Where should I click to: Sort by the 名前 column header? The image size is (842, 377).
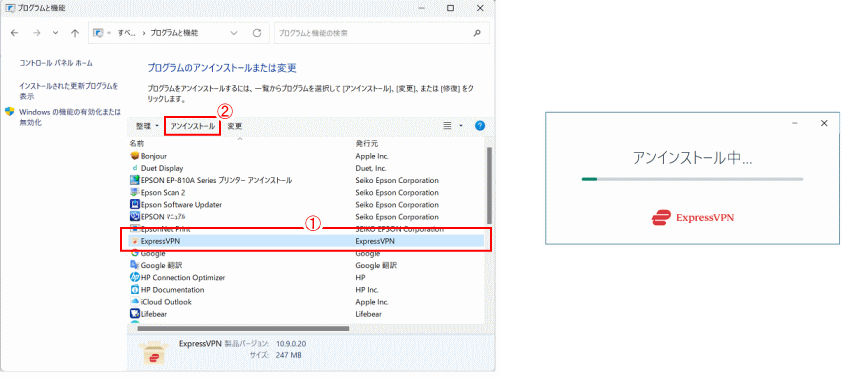(x=137, y=144)
